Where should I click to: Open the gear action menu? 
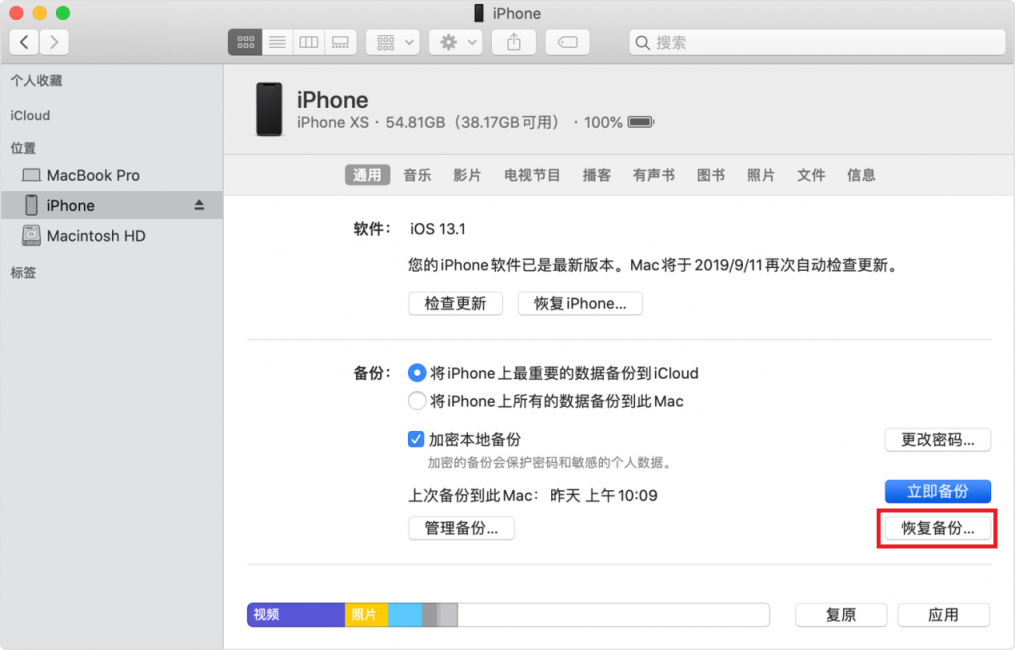click(x=456, y=42)
